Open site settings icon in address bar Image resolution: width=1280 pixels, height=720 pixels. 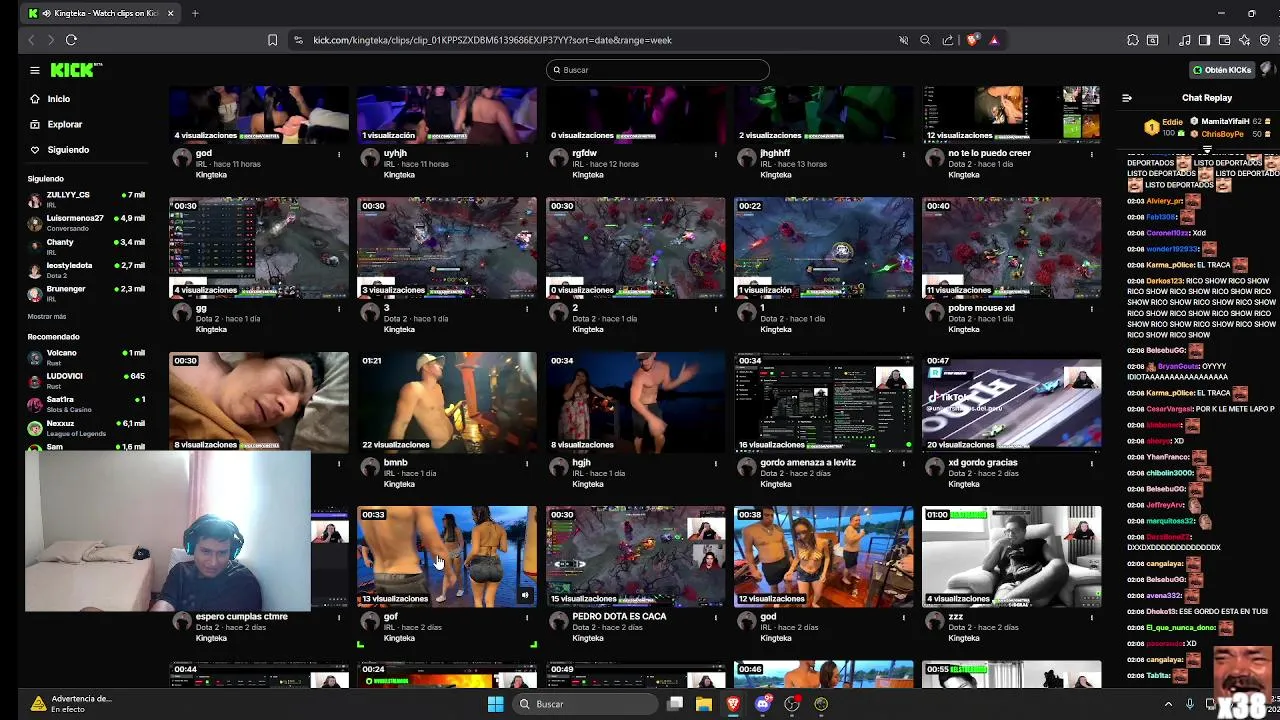point(298,40)
